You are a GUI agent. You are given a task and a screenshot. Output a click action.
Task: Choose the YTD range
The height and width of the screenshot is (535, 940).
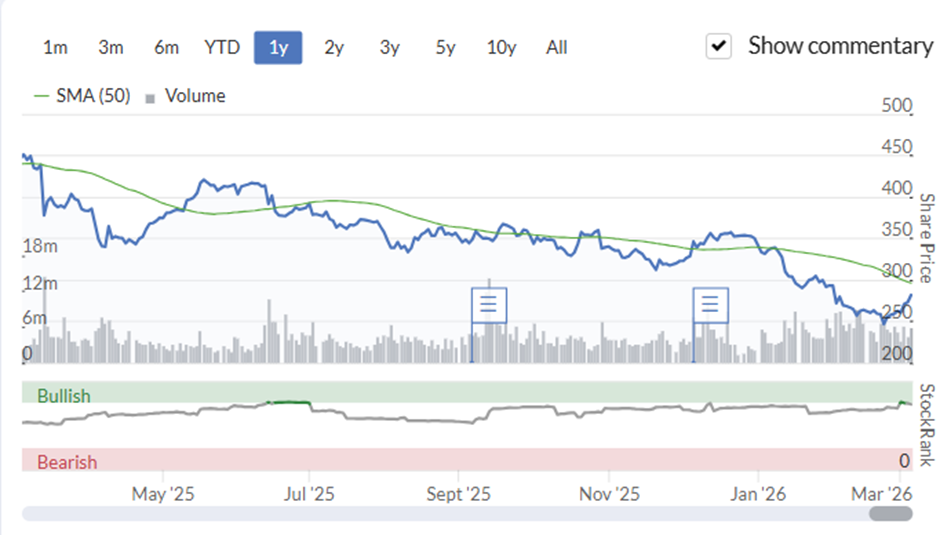(222, 47)
